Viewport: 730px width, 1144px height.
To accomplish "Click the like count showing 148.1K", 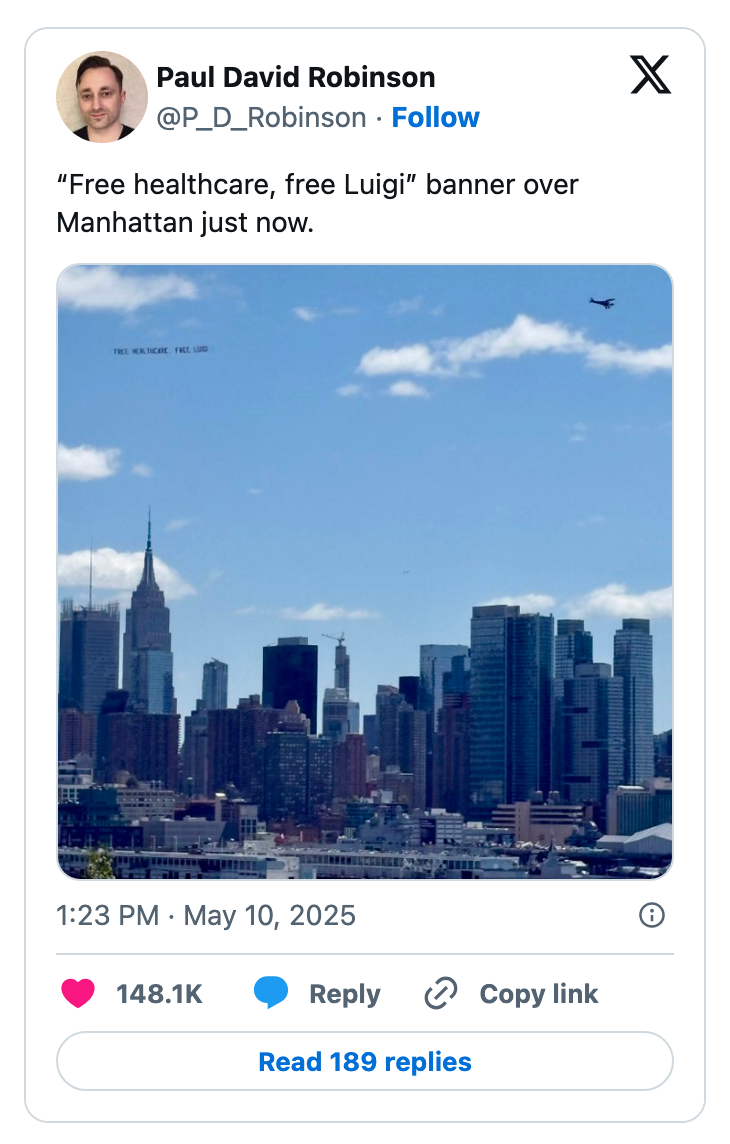I will click(159, 994).
